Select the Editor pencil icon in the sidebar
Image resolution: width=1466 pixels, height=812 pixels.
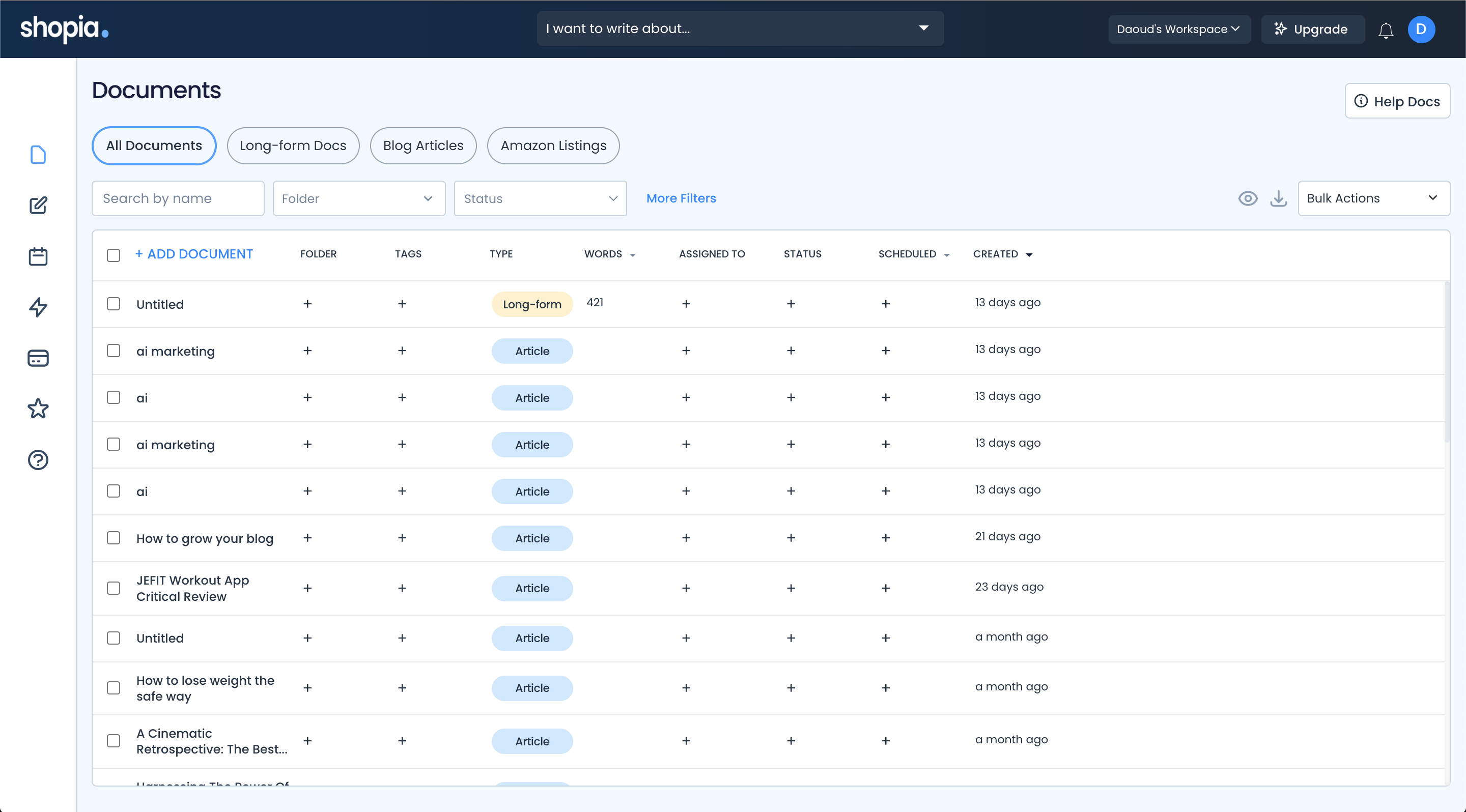[x=38, y=205]
